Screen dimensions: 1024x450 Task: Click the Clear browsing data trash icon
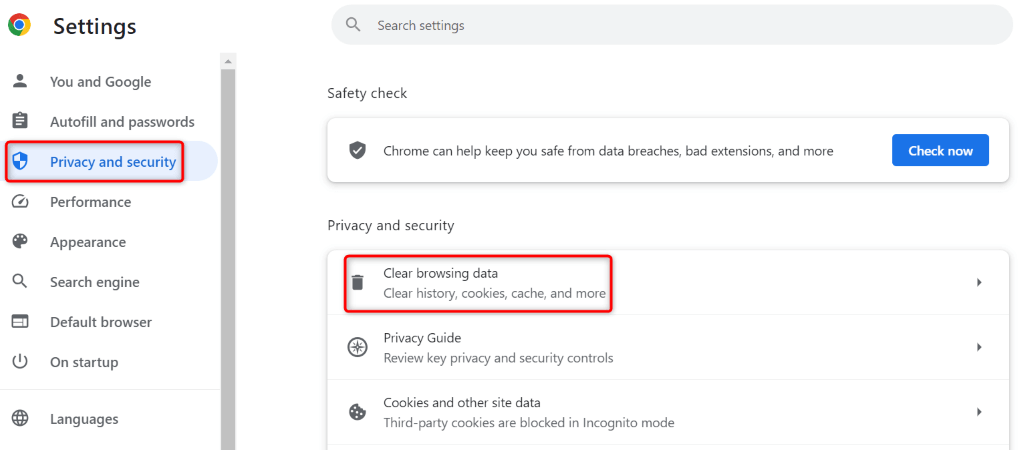click(357, 283)
